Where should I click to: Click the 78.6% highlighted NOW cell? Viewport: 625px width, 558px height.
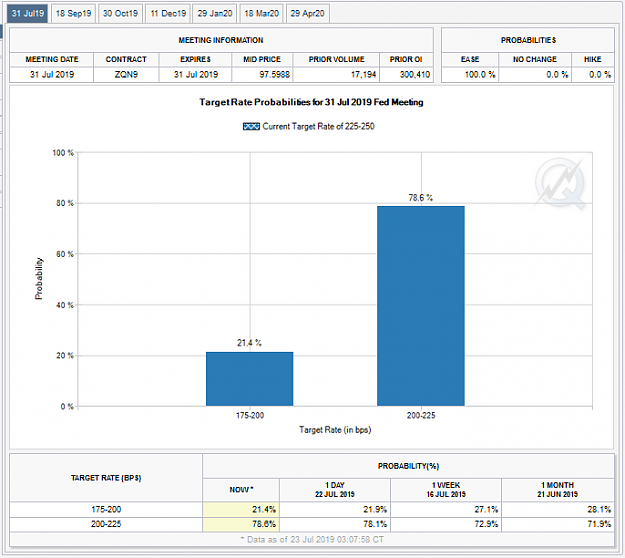pos(241,524)
